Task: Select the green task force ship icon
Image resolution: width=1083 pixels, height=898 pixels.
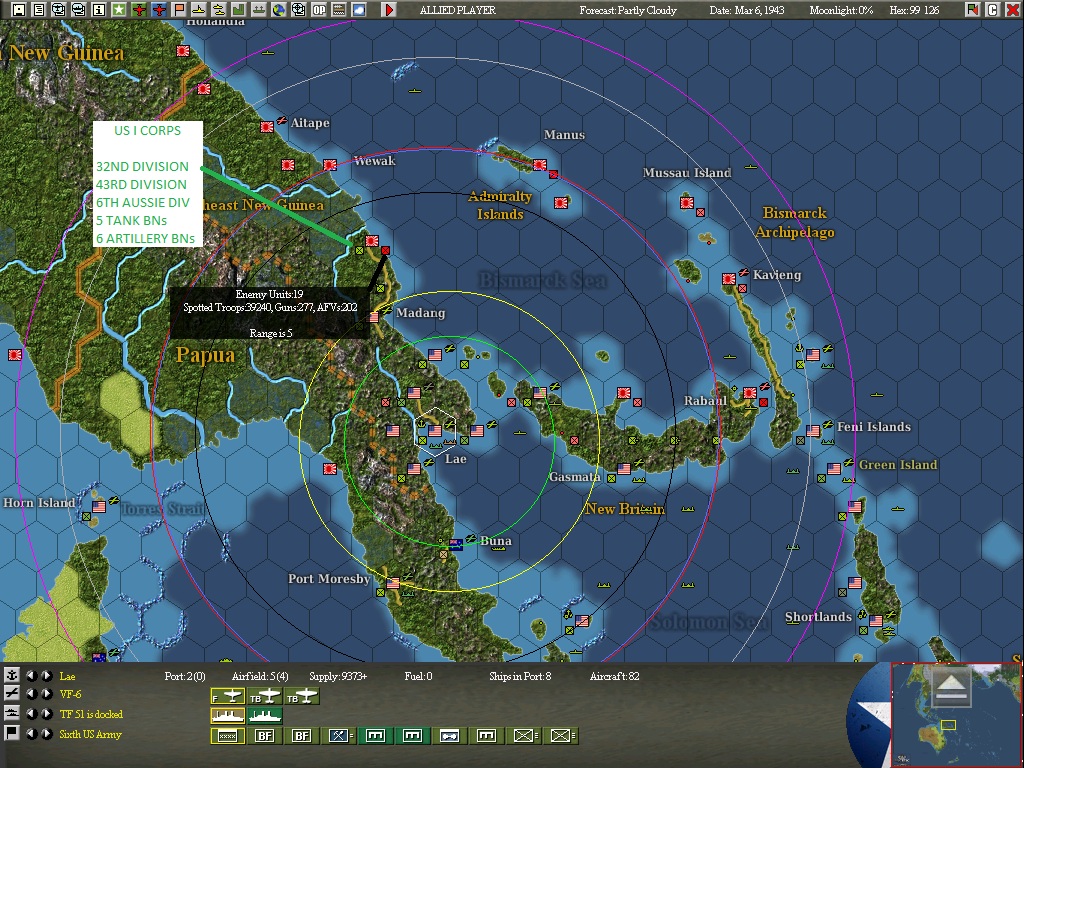Action: coord(265,716)
